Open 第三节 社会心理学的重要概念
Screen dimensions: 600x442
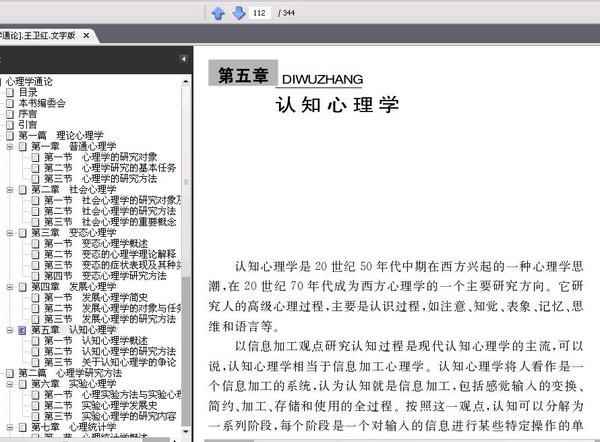coord(110,222)
